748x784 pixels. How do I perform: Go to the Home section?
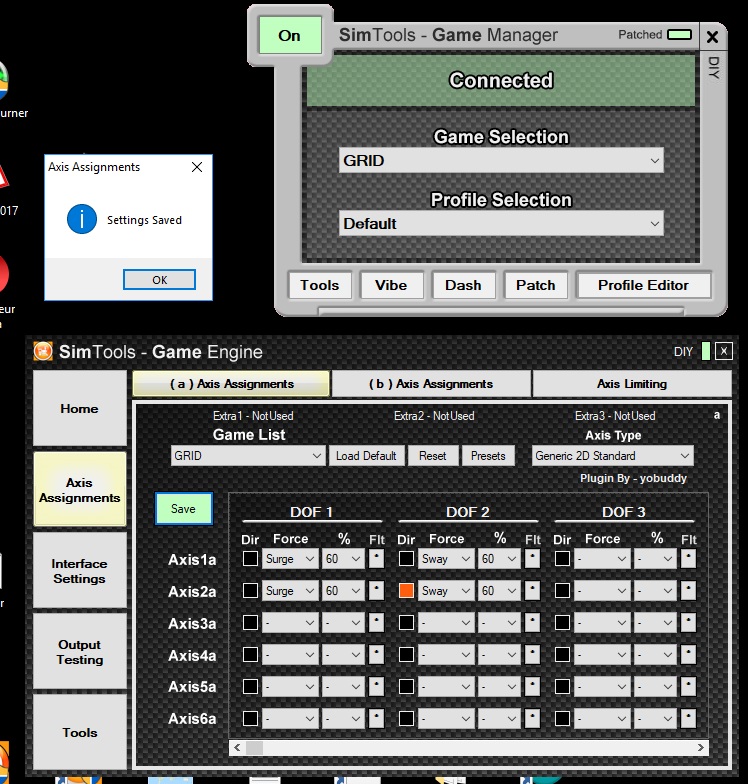(80, 408)
